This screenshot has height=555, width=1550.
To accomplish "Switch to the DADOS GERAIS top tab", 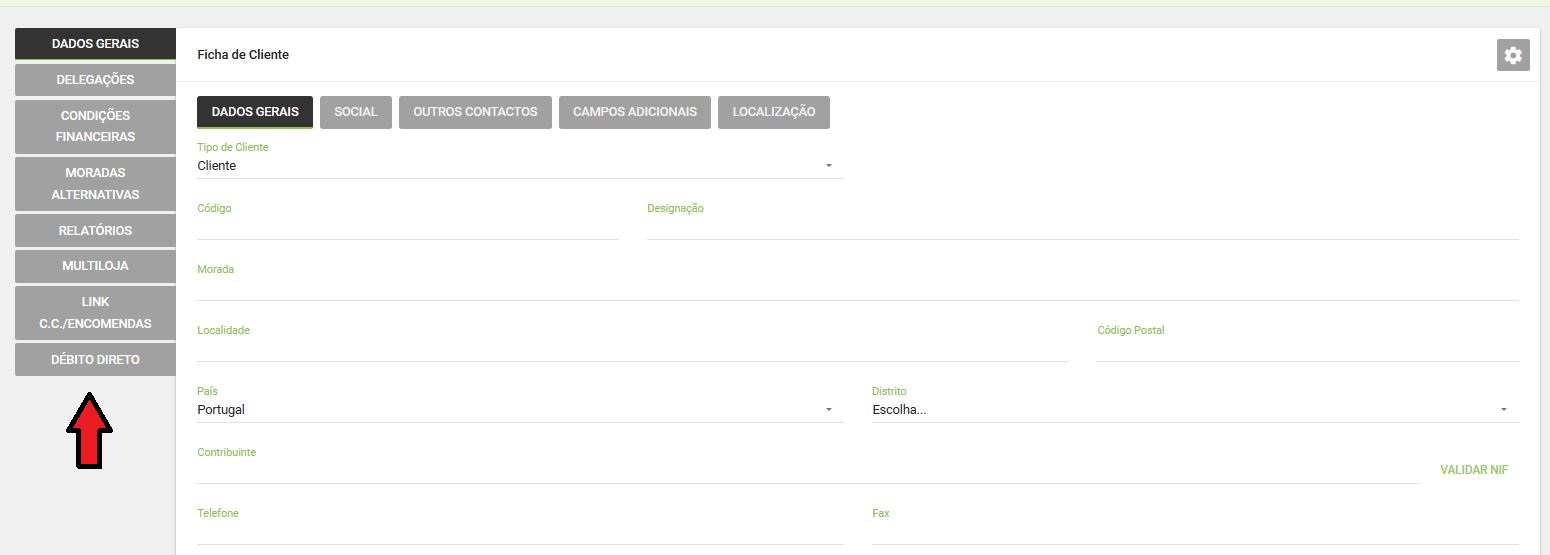I will pyautogui.click(x=255, y=112).
